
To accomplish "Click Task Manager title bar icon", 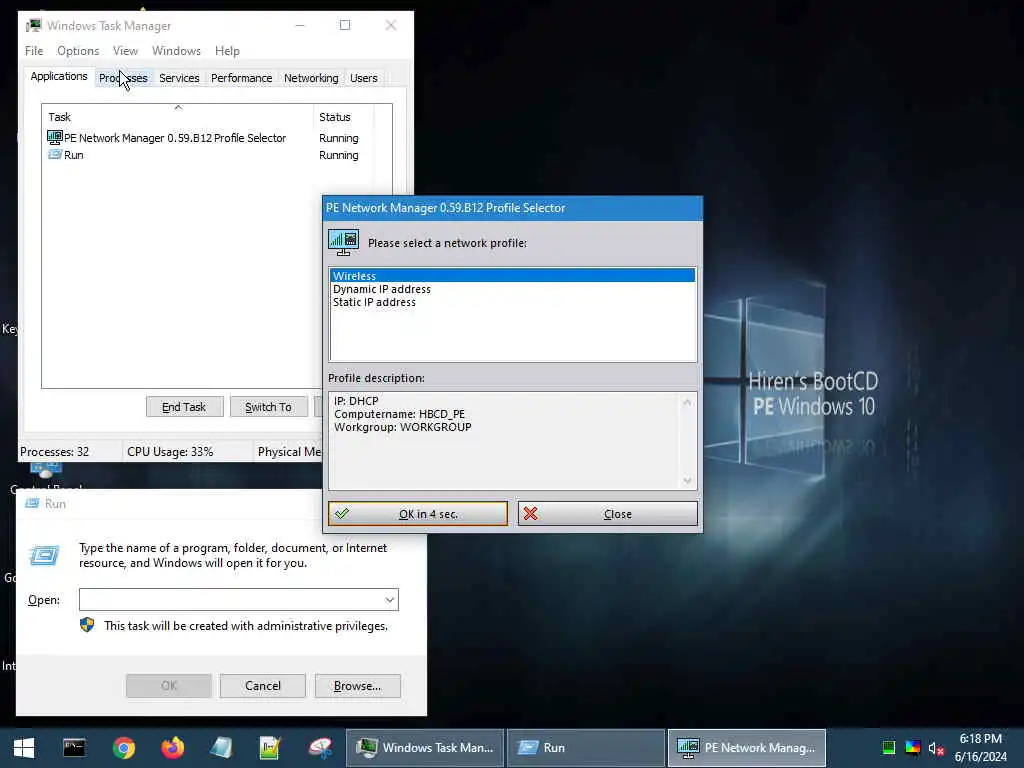I will click(x=33, y=25).
